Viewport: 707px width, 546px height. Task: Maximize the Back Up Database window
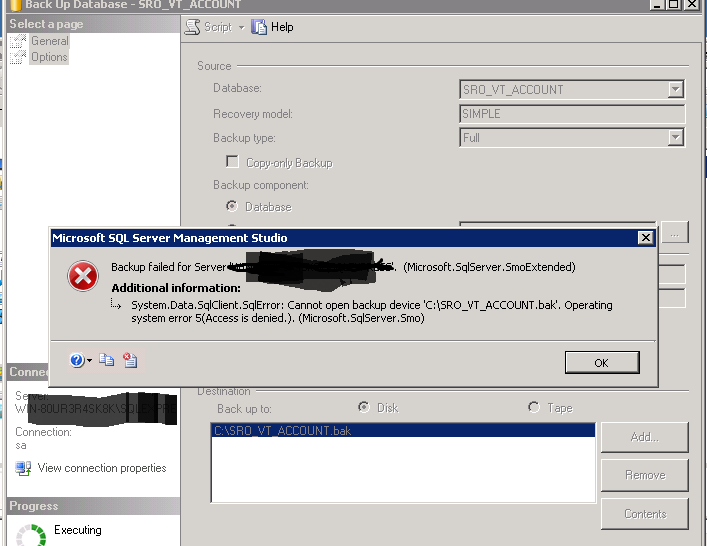tap(674, 4)
